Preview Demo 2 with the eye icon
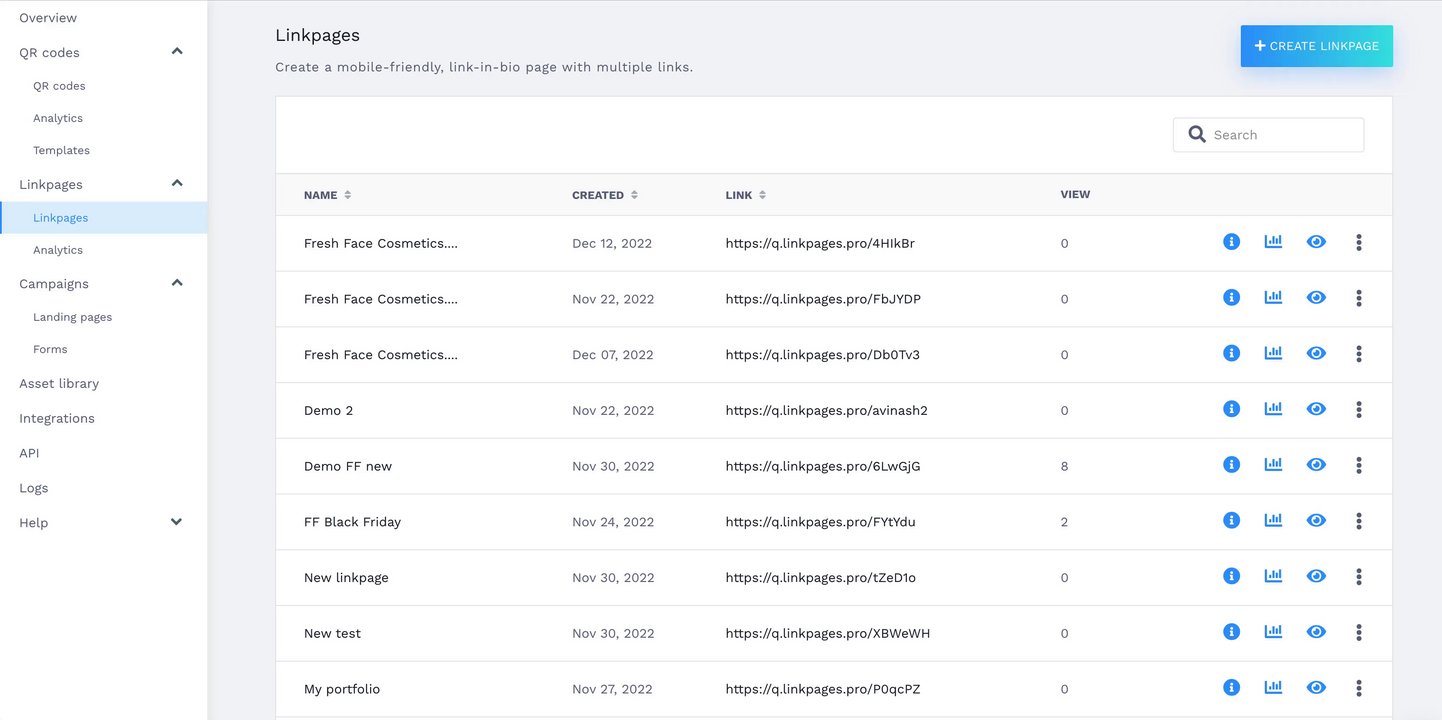 [1316, 409]
